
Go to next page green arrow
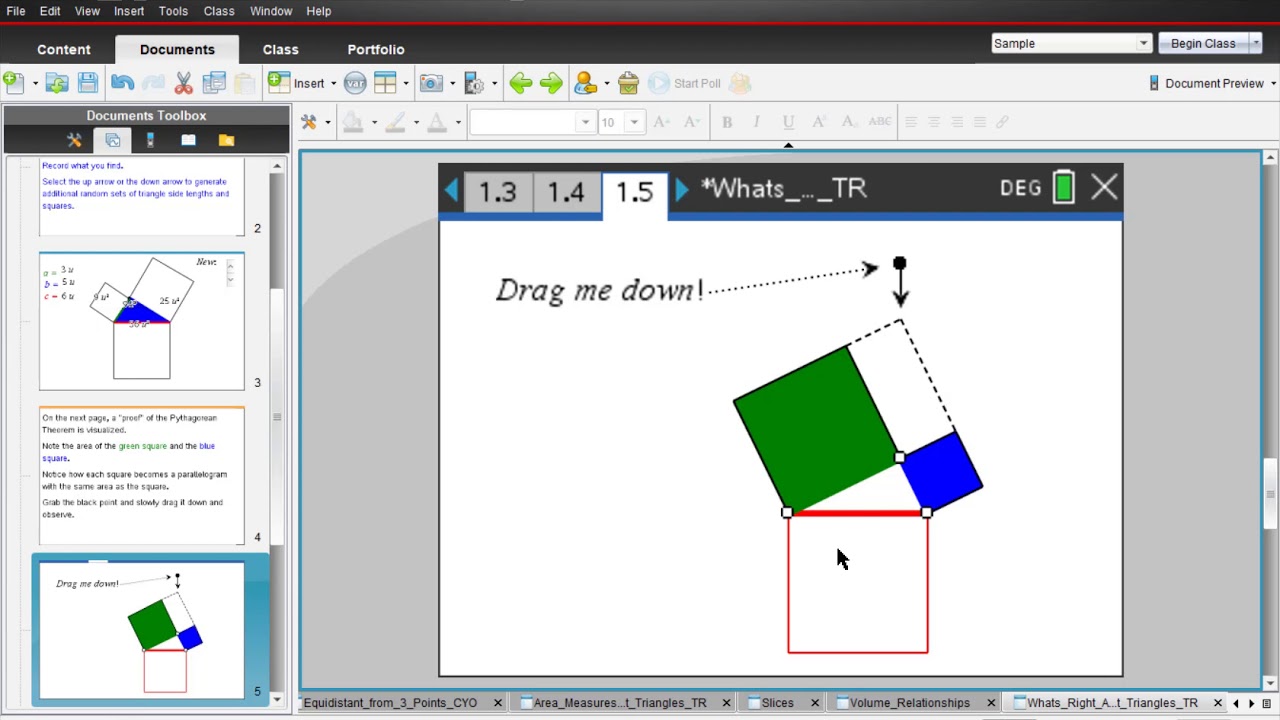tap(551, 83)
